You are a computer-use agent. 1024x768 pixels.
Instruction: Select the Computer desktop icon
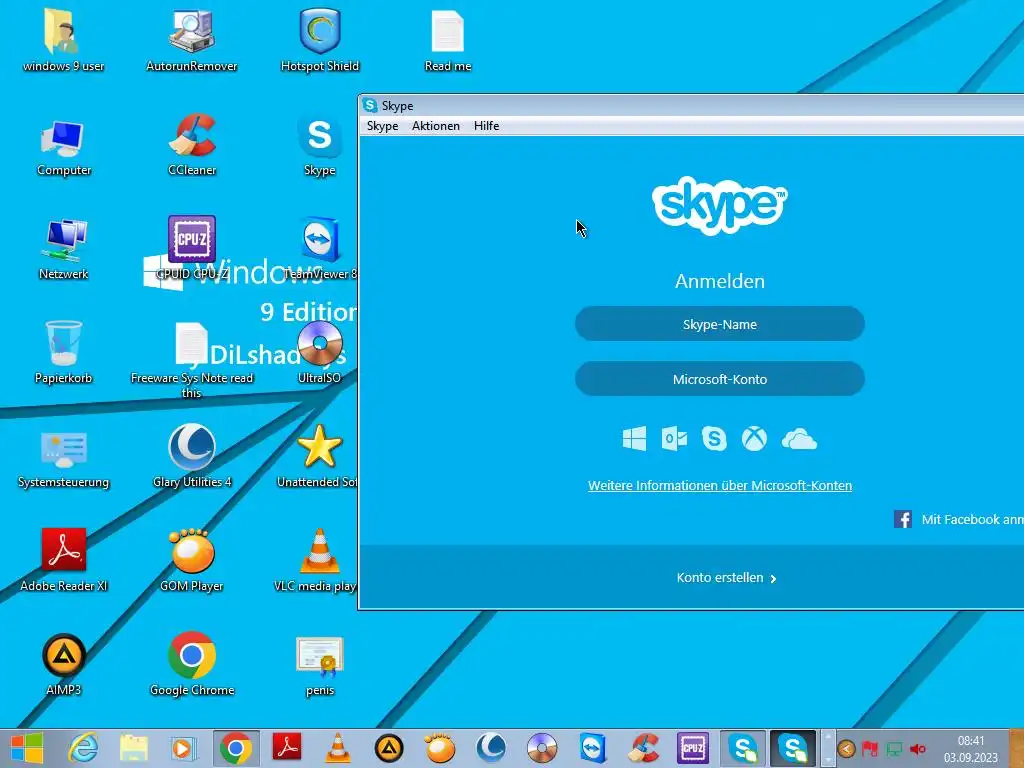pyautogui.click(x=63, y=146)
